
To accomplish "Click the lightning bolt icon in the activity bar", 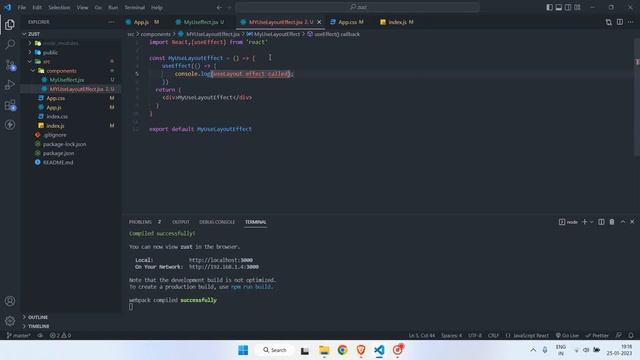I will (10, 125).
